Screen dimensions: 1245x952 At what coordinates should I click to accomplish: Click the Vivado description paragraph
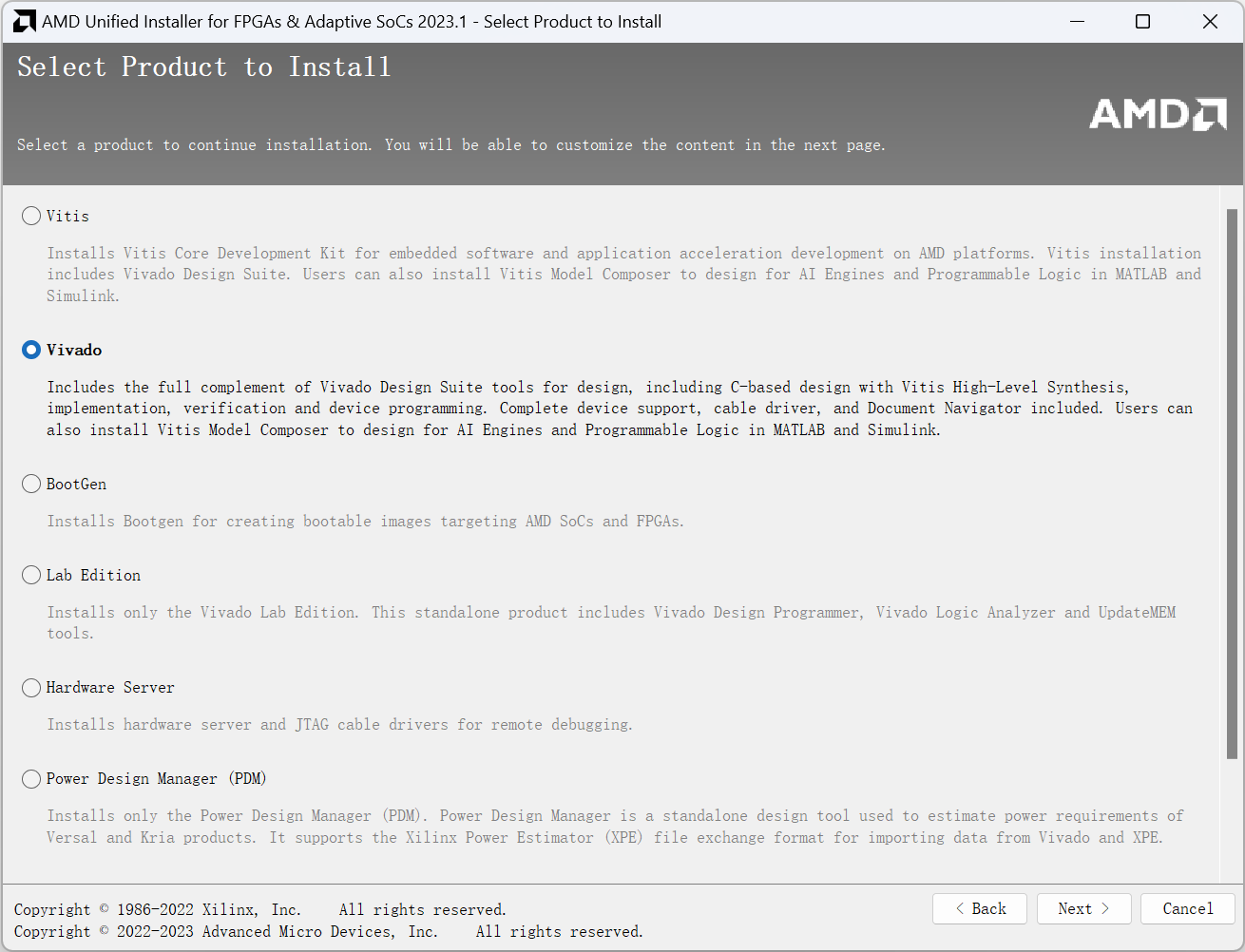620,409
